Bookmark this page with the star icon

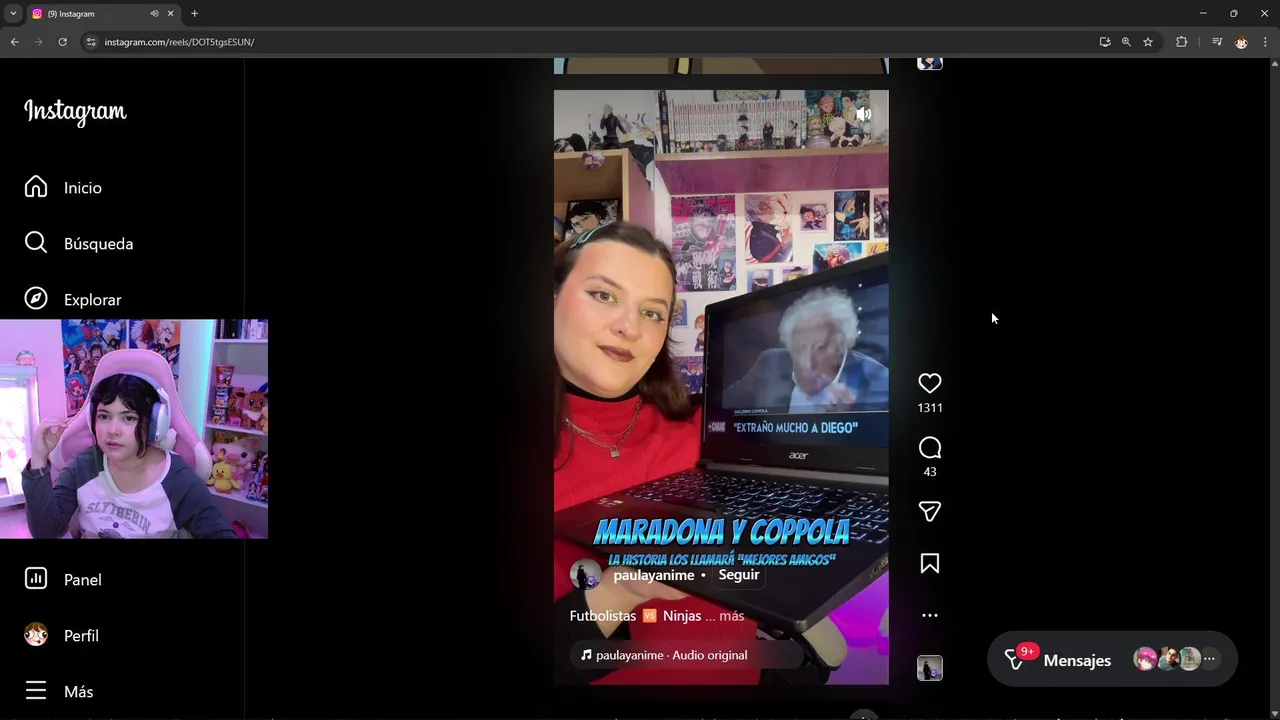(x=1148, y=42)
